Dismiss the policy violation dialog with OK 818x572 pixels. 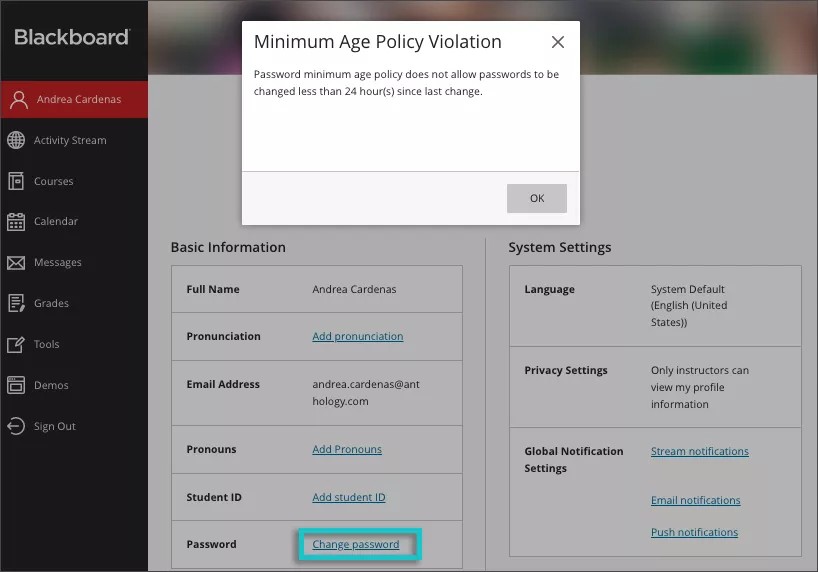[x=537, y=198]
